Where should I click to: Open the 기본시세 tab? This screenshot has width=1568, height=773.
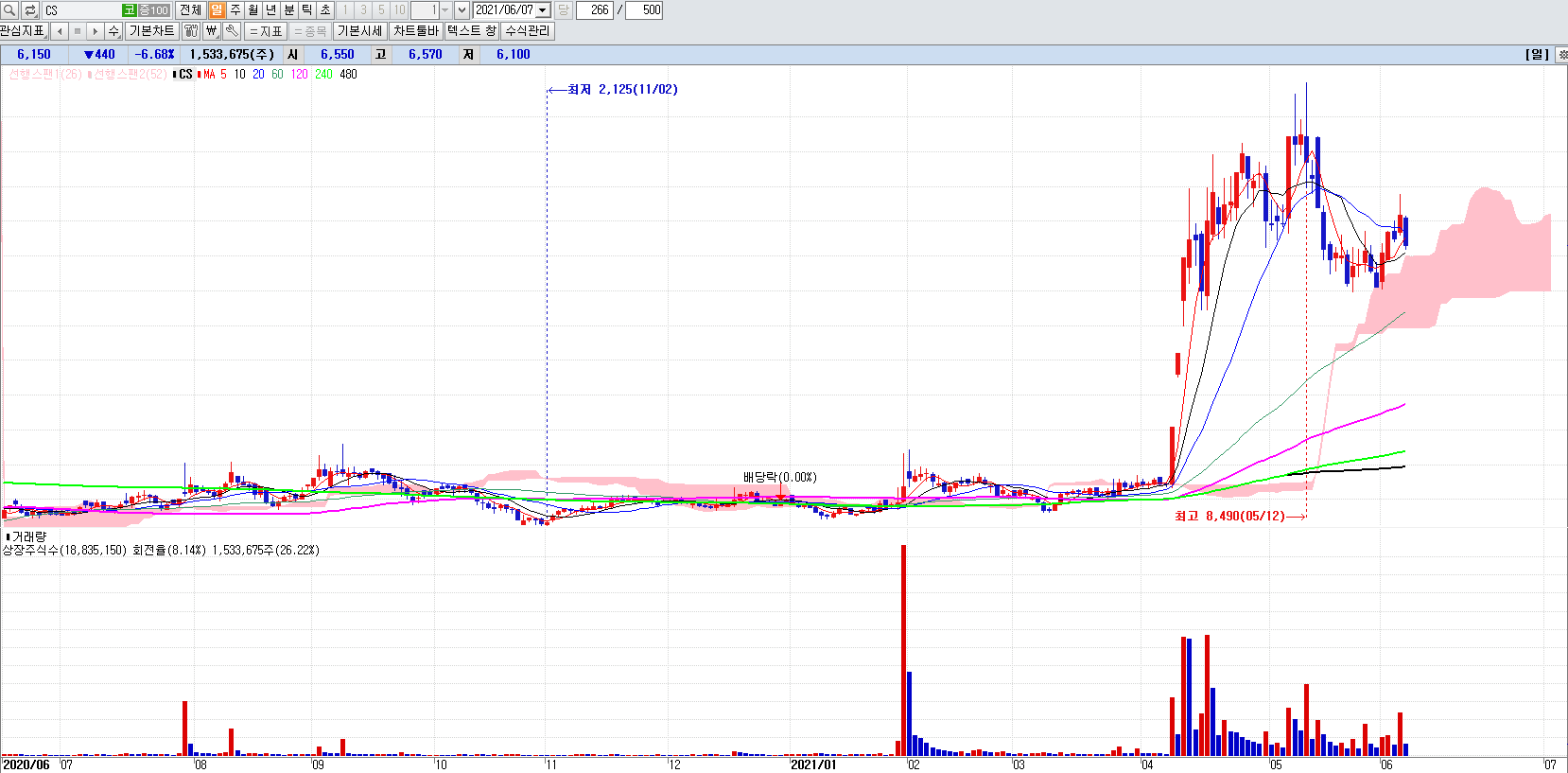[359, 31]
